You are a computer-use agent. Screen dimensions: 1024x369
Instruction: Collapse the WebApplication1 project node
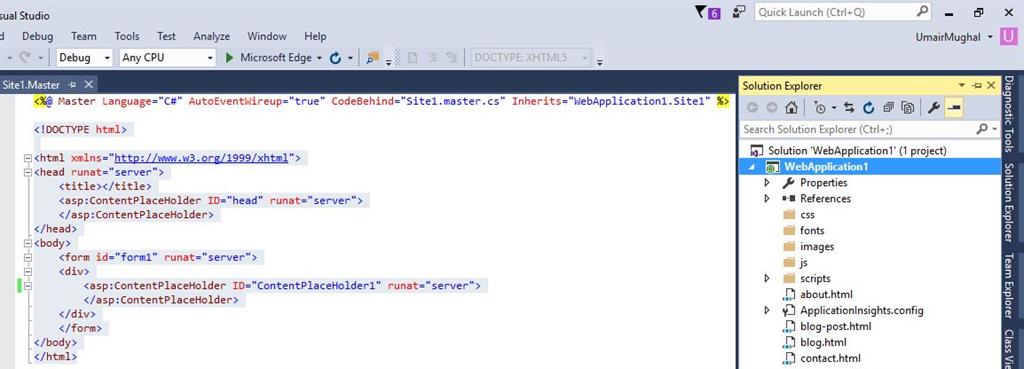point(752,167)
